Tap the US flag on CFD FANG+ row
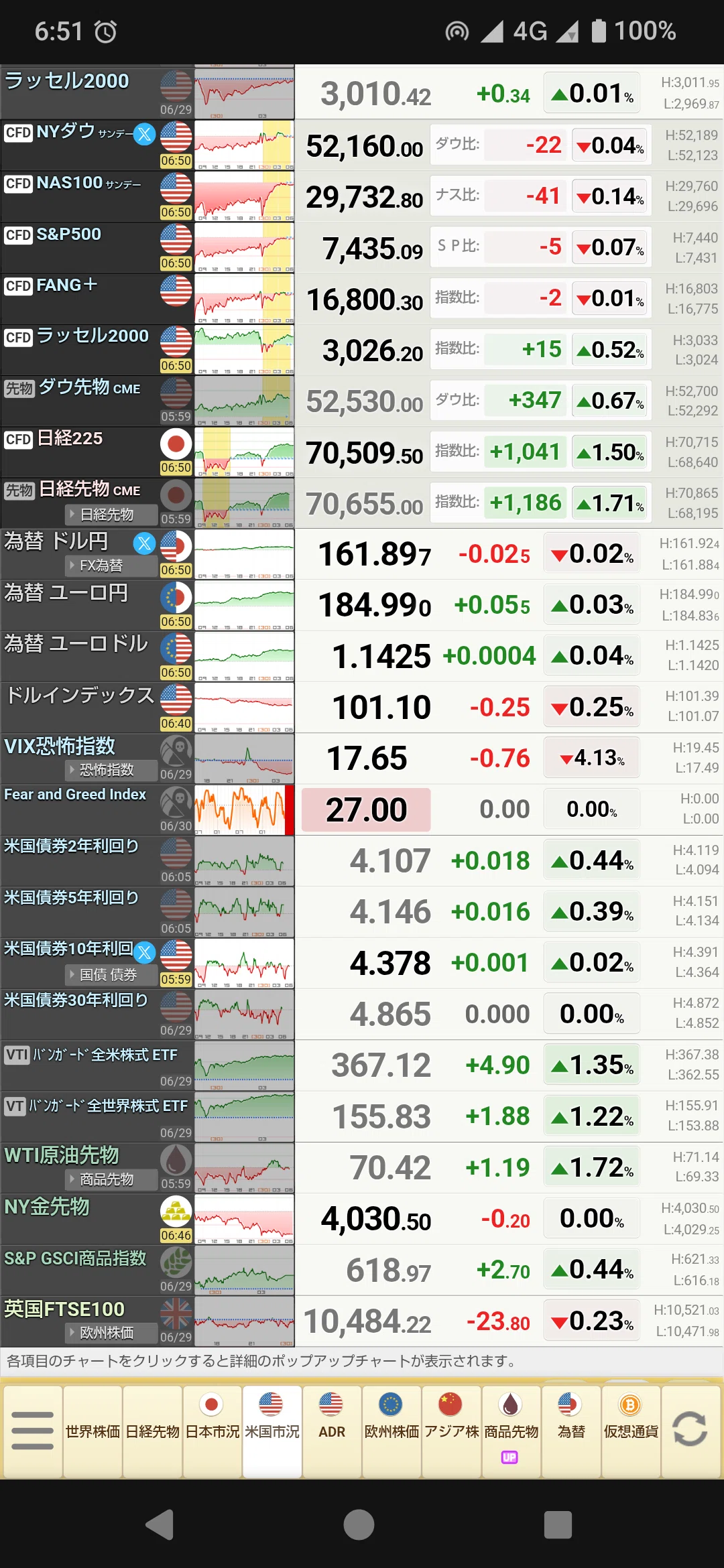The width and height of the screenshot is (724, 1568). pos(176,290)
